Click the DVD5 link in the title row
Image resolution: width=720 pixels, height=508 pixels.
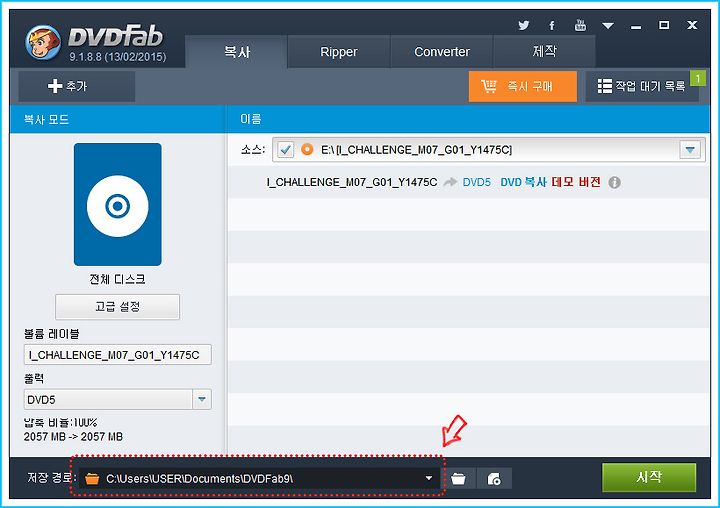(477, 182)
